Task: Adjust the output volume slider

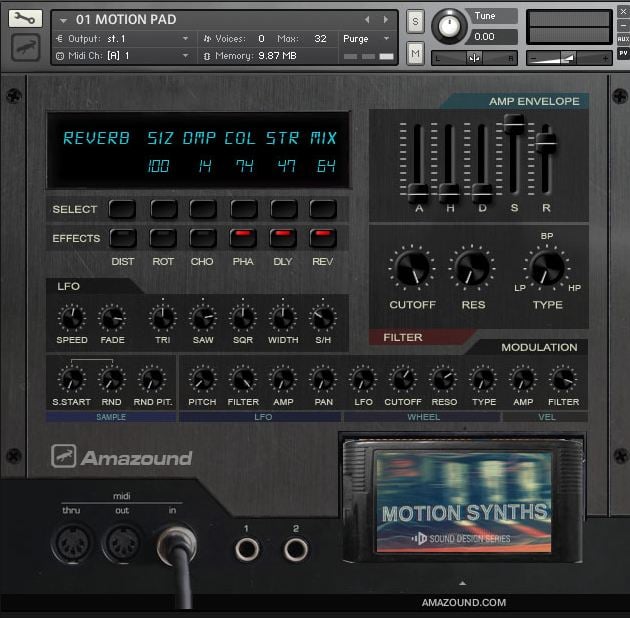Action: point(569,59)
